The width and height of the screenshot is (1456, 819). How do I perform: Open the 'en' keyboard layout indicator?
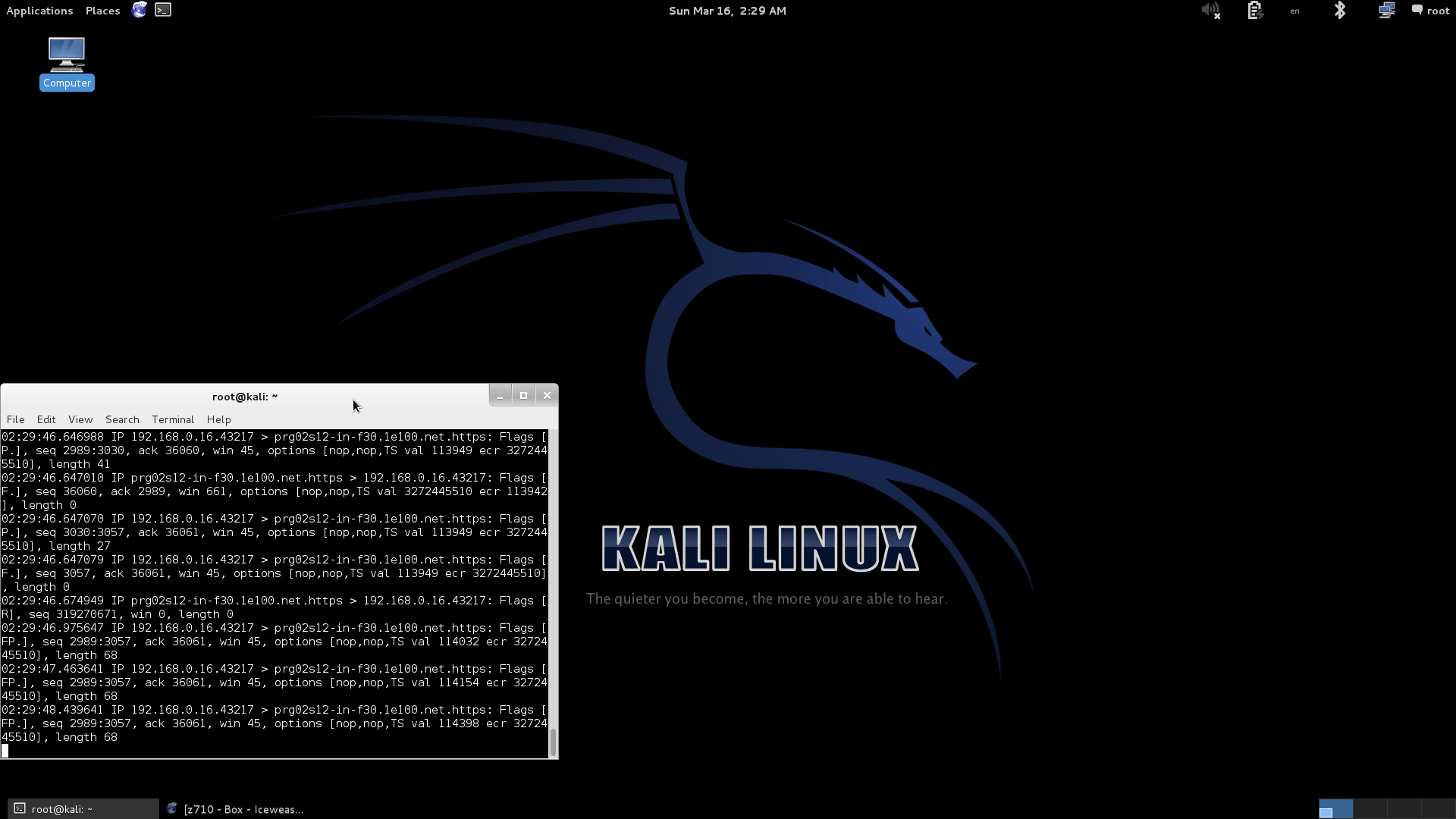pyautogui.click(x=1294, y=11)
